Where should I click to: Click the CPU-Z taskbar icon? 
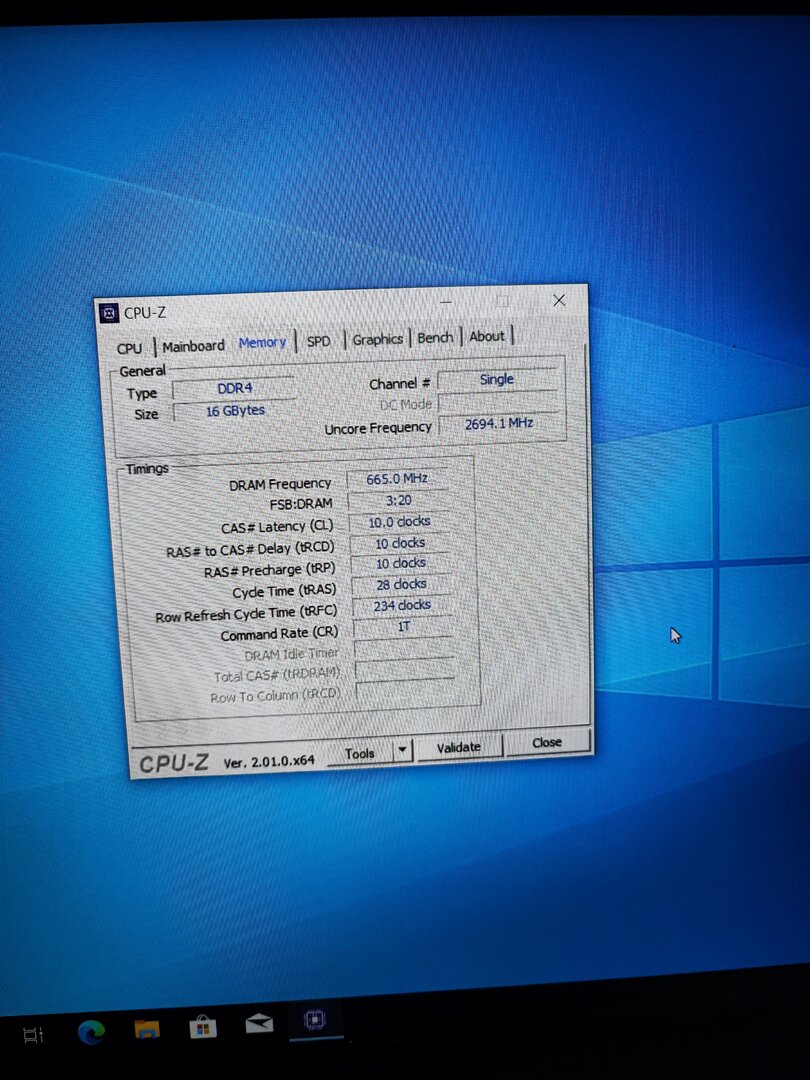[315, 1019]
